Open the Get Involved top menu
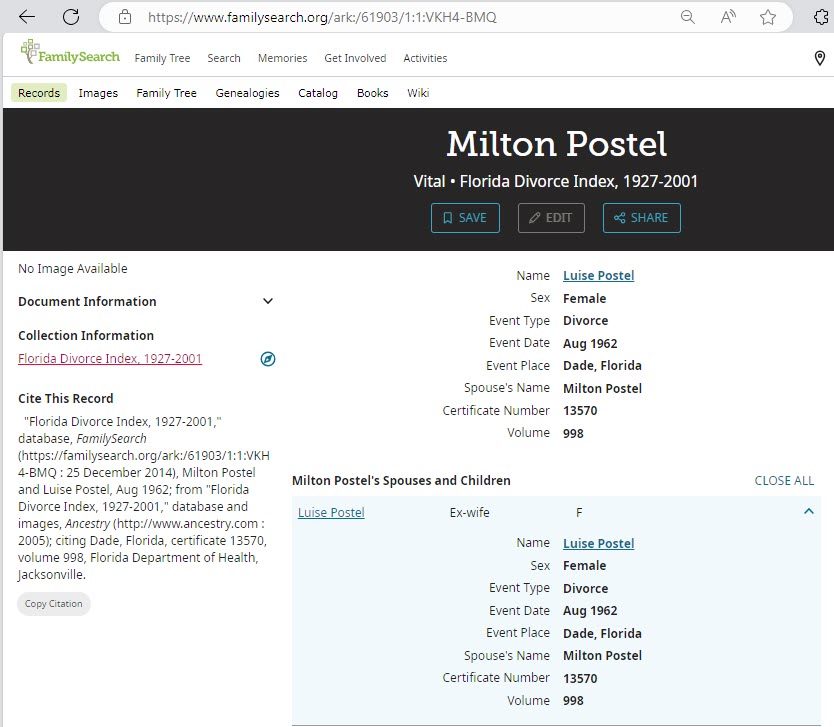 (x=355, y=58)
